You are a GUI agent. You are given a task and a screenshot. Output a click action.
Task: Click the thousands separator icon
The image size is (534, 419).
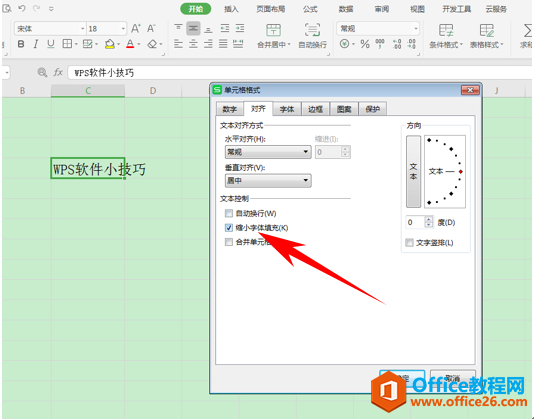pos(380,44)
